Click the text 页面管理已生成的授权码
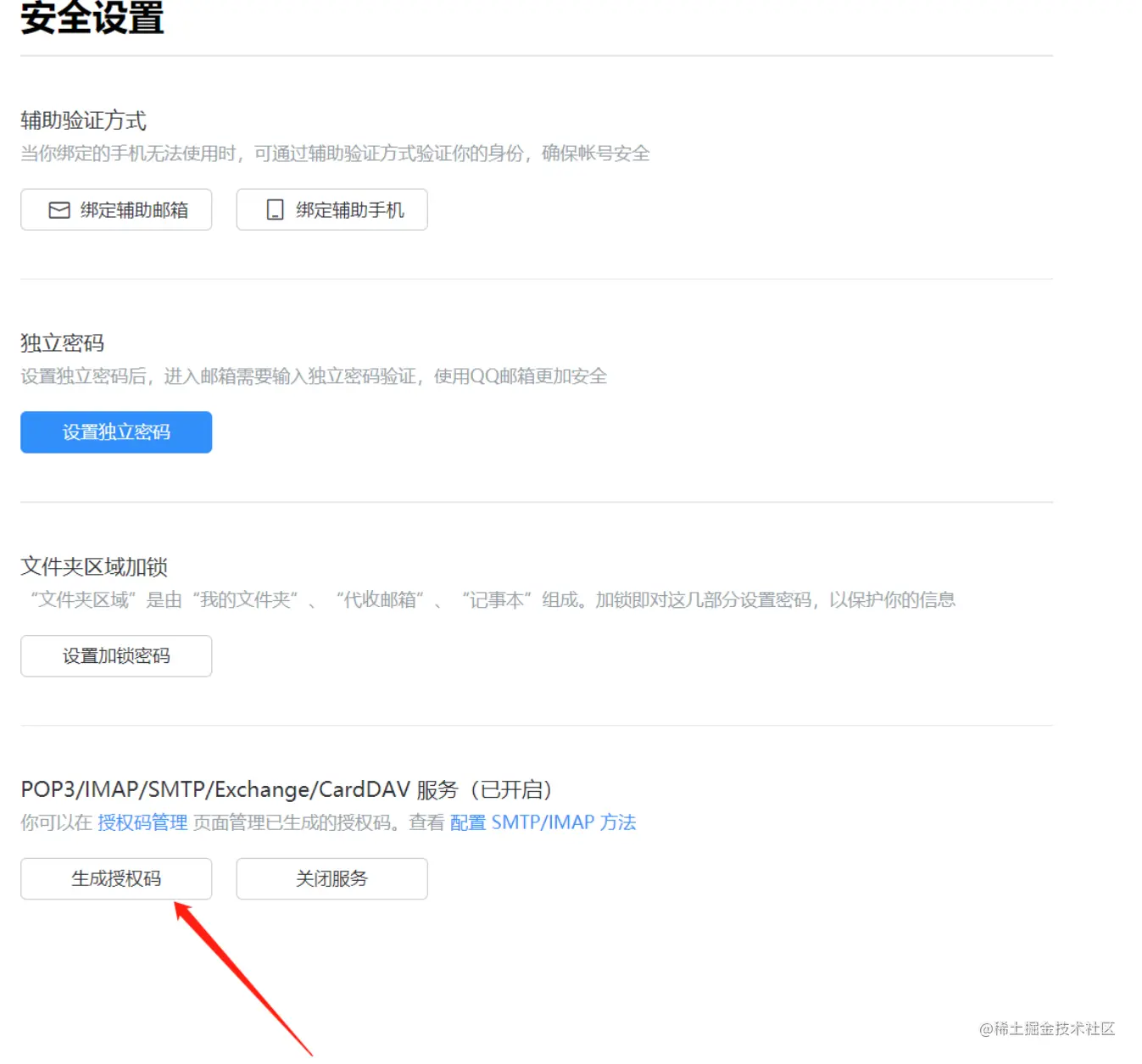This screenshot has height=1064, width=1142. tap(292, 822)
